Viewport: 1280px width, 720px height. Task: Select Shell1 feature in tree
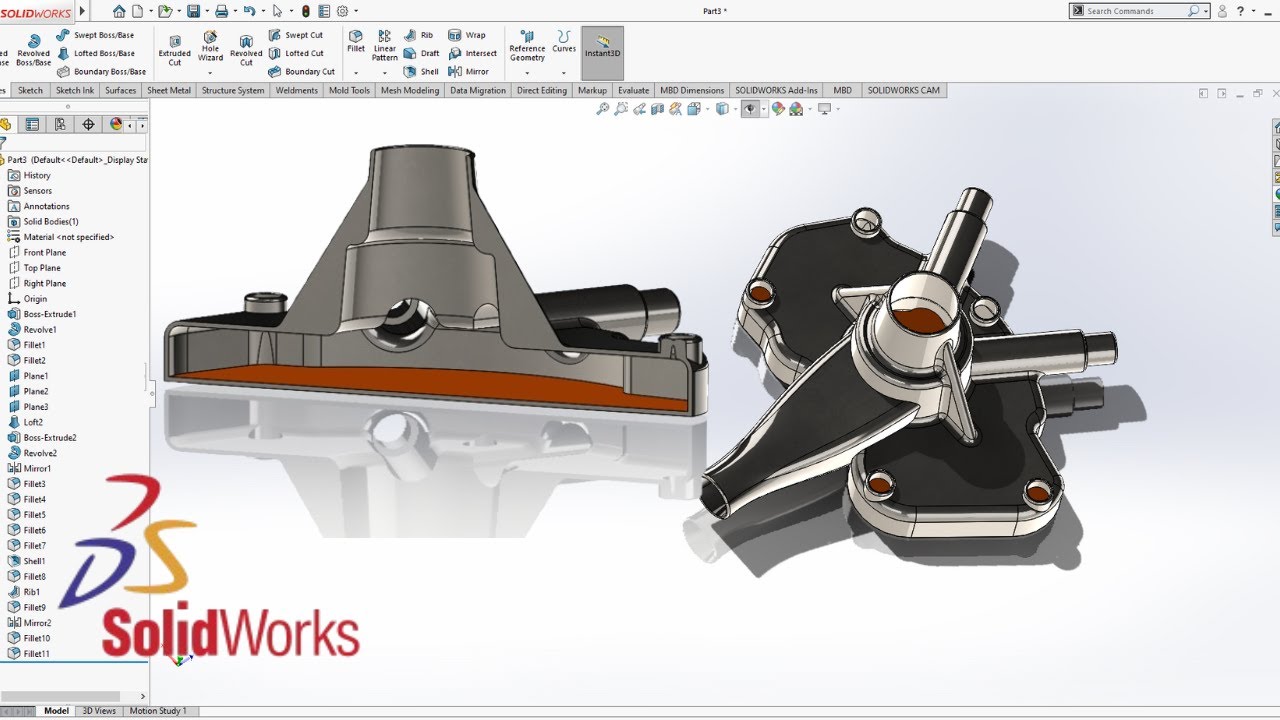pyautogui.click(x=27, y=561)
